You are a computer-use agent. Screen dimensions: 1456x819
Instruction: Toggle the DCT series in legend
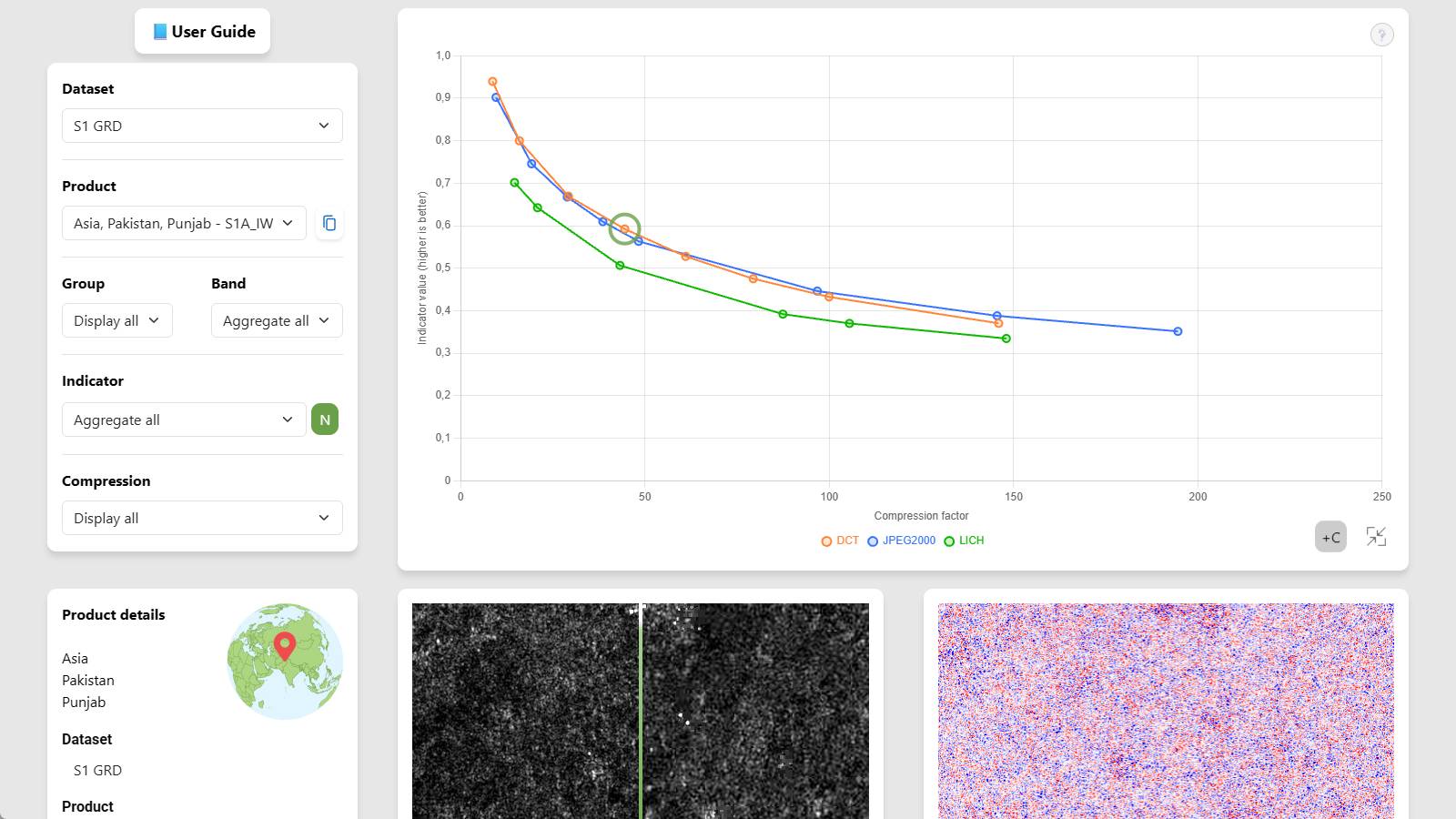point(840,541)
